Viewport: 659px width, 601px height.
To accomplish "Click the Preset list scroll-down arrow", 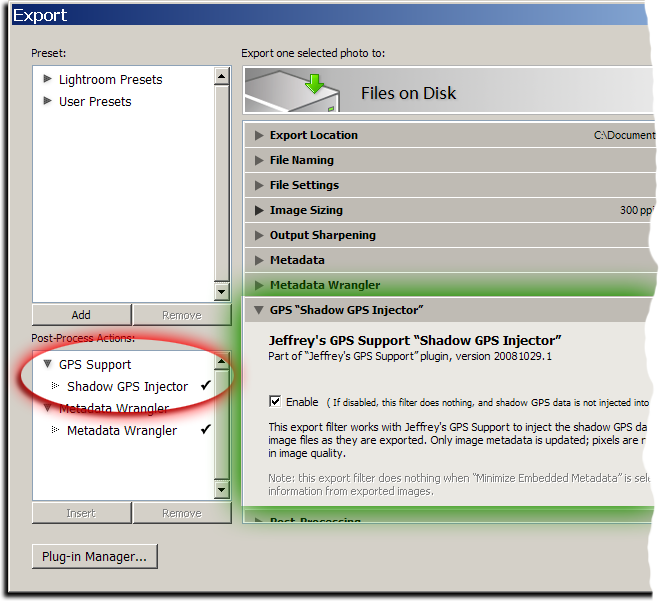I will click(x=221, y=291).
